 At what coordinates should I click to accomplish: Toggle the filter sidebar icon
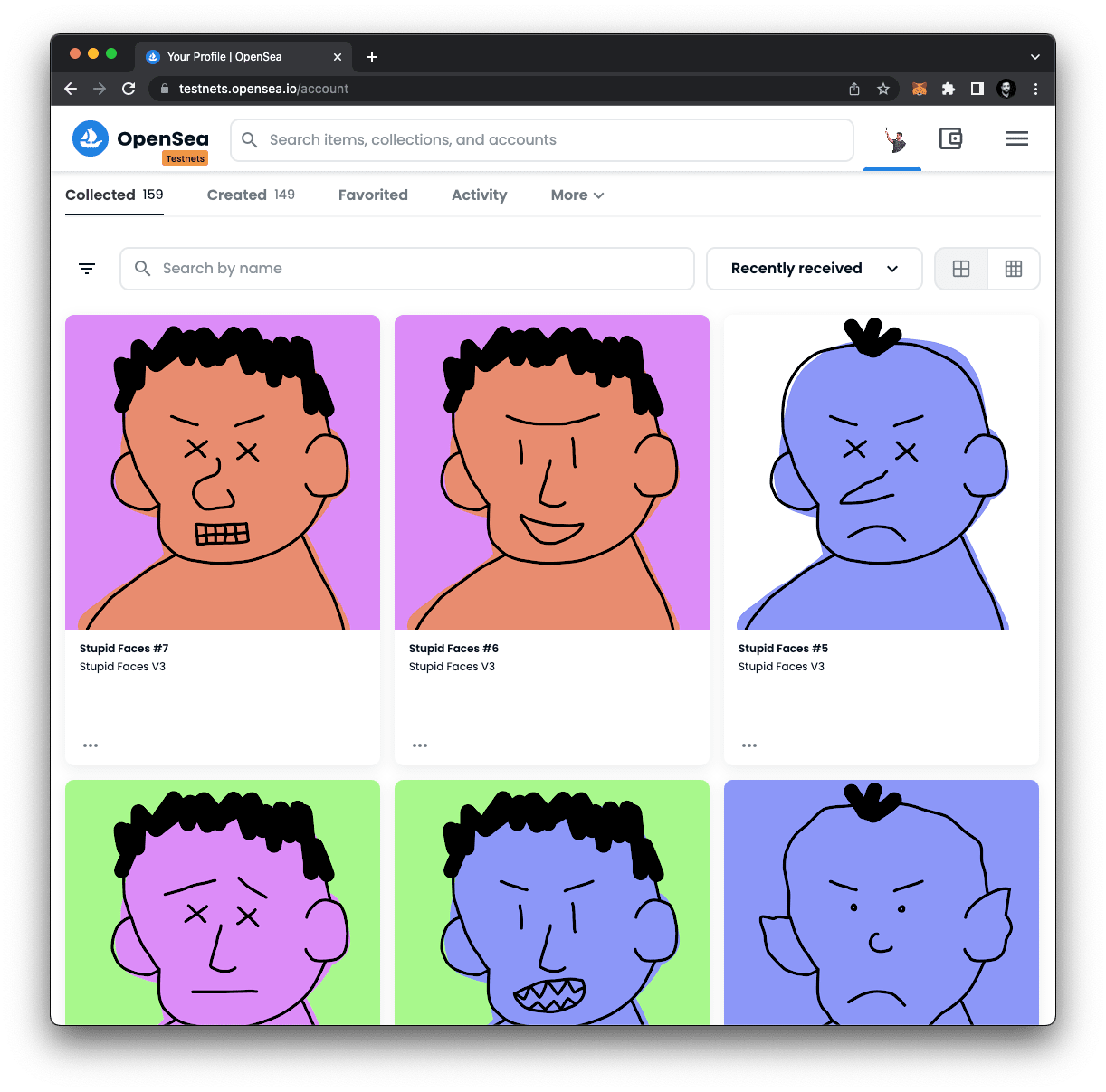pyautogui.click(x=87, y=269)
